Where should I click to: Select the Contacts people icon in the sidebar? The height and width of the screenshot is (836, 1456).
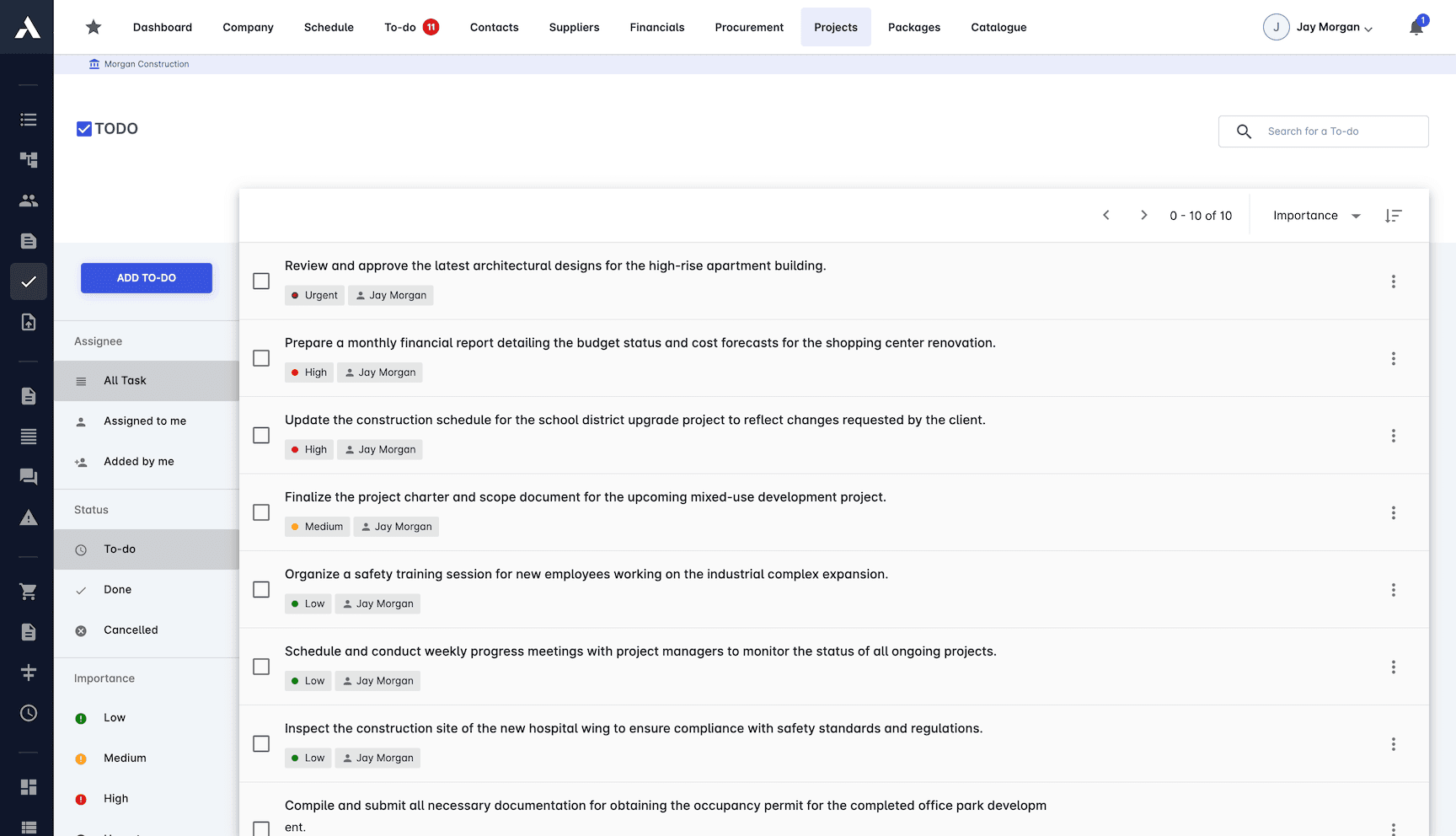(x=28, y=200)
